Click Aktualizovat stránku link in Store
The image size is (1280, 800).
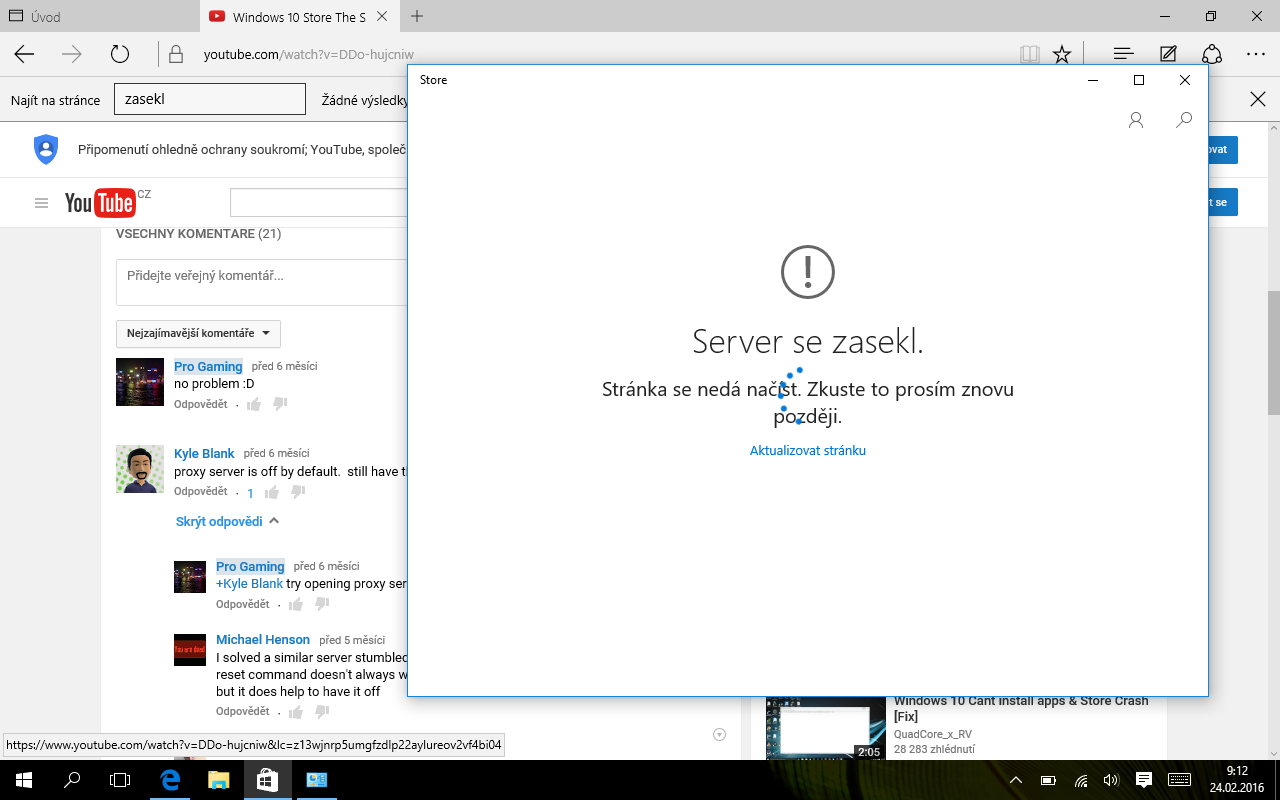[x=808, y=451]
